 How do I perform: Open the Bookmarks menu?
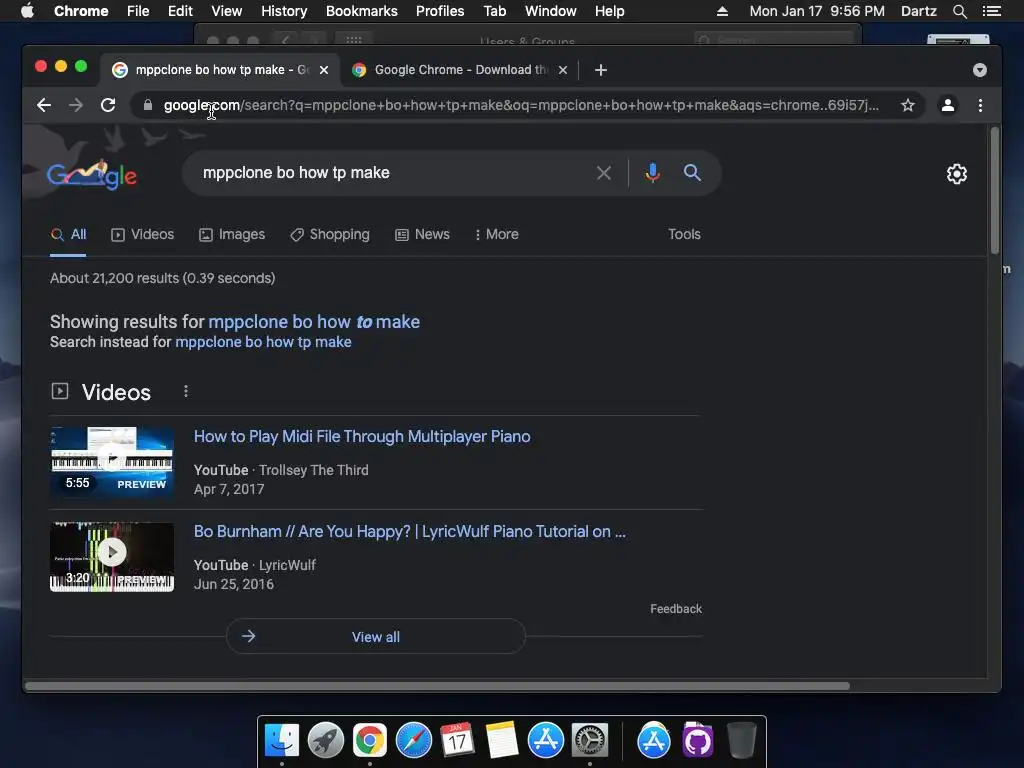pyautogui.click(x=362, y=11)
